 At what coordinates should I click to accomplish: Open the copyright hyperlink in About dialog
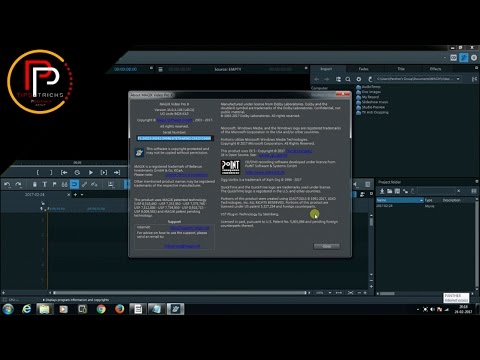point(175,120)
